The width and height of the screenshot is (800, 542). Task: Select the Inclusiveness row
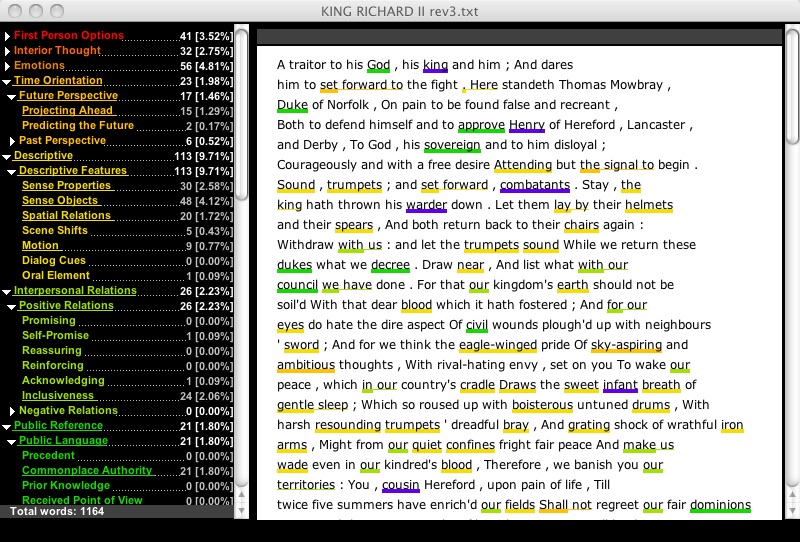click(127, 396)
